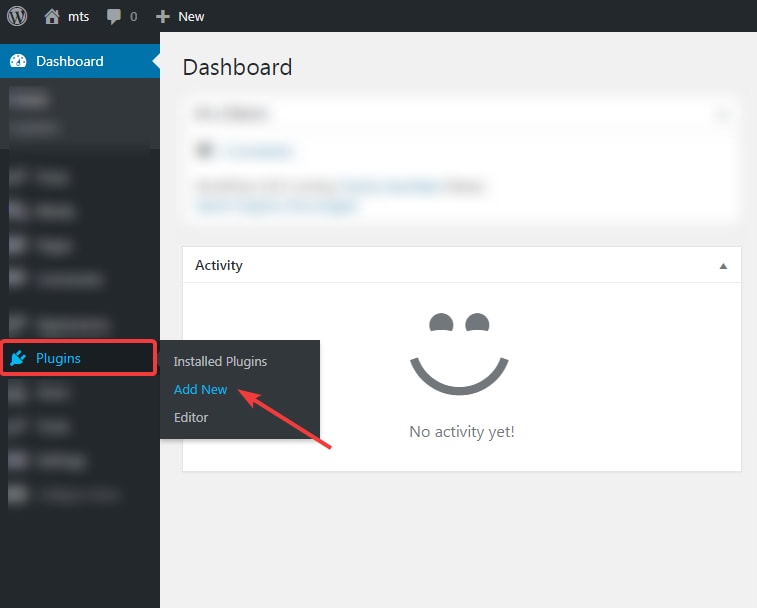
Task: Open the comments bubble icon
Action: (113, 17)
